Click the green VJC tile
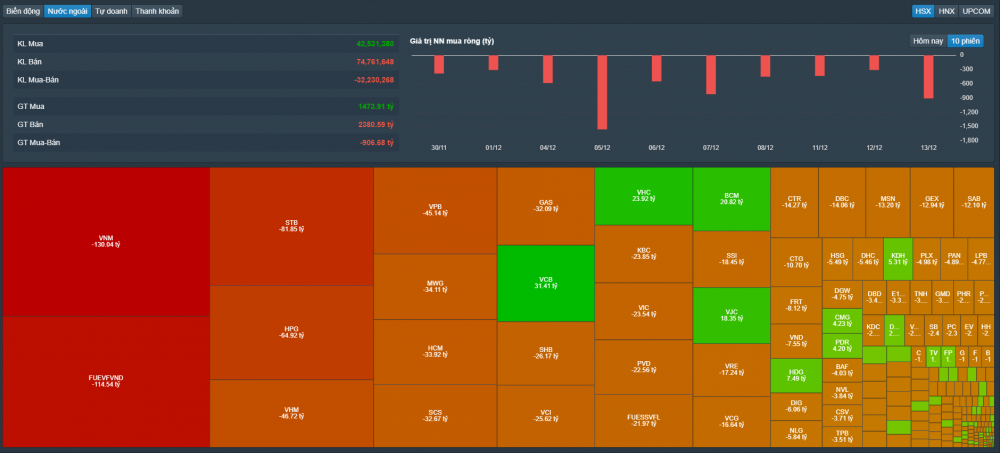The height and width of the screenshot is (453, 1000). click(732, 315)
